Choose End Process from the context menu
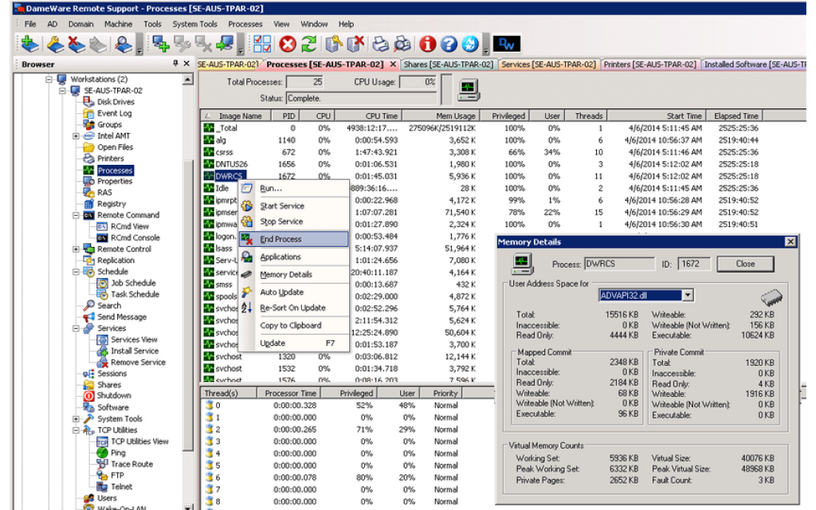Viewport: 816px width, 510px height. (294, 239)
